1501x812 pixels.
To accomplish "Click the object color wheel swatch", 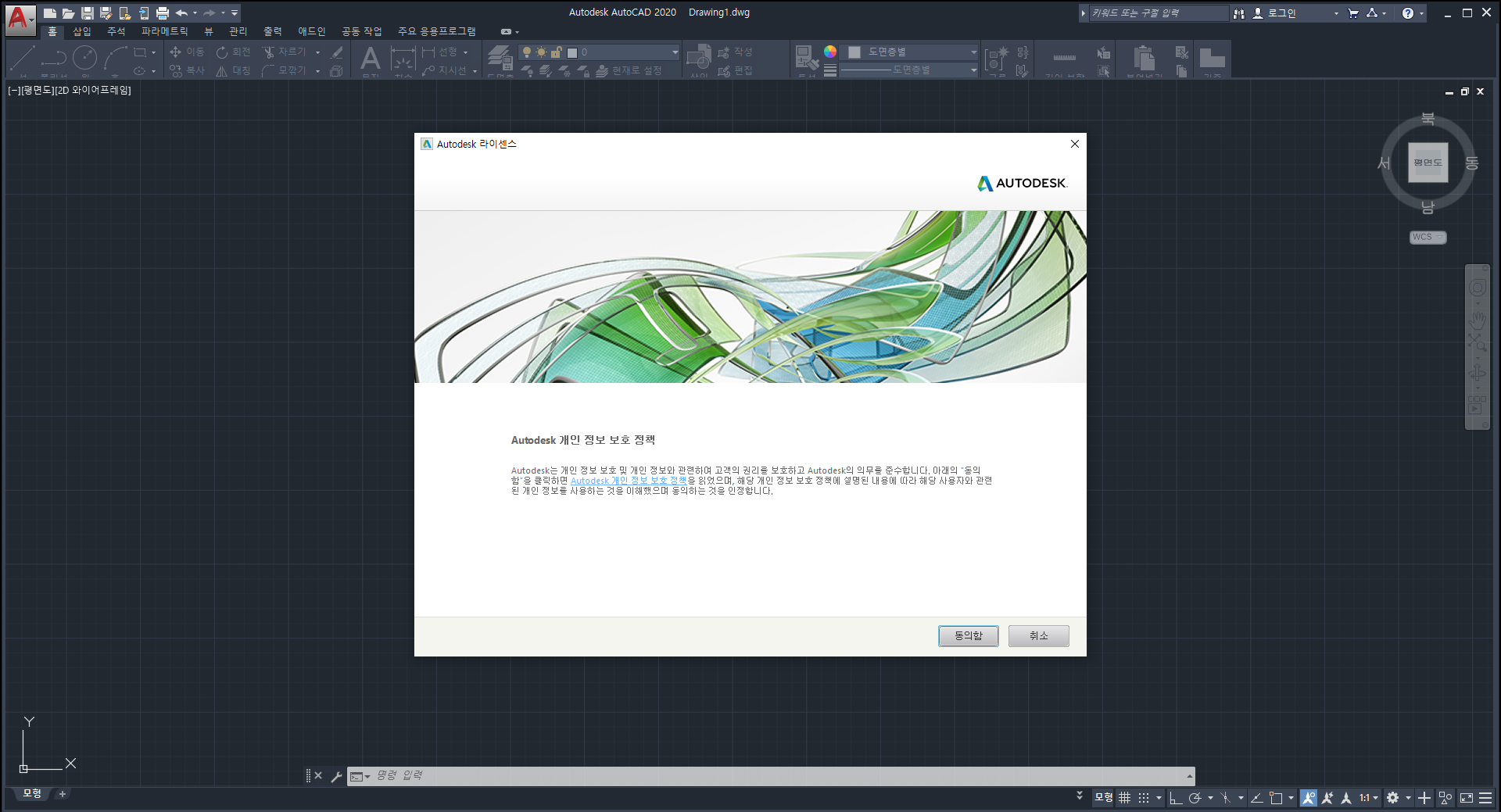I will pyautogui.click(x=830, y=52).
